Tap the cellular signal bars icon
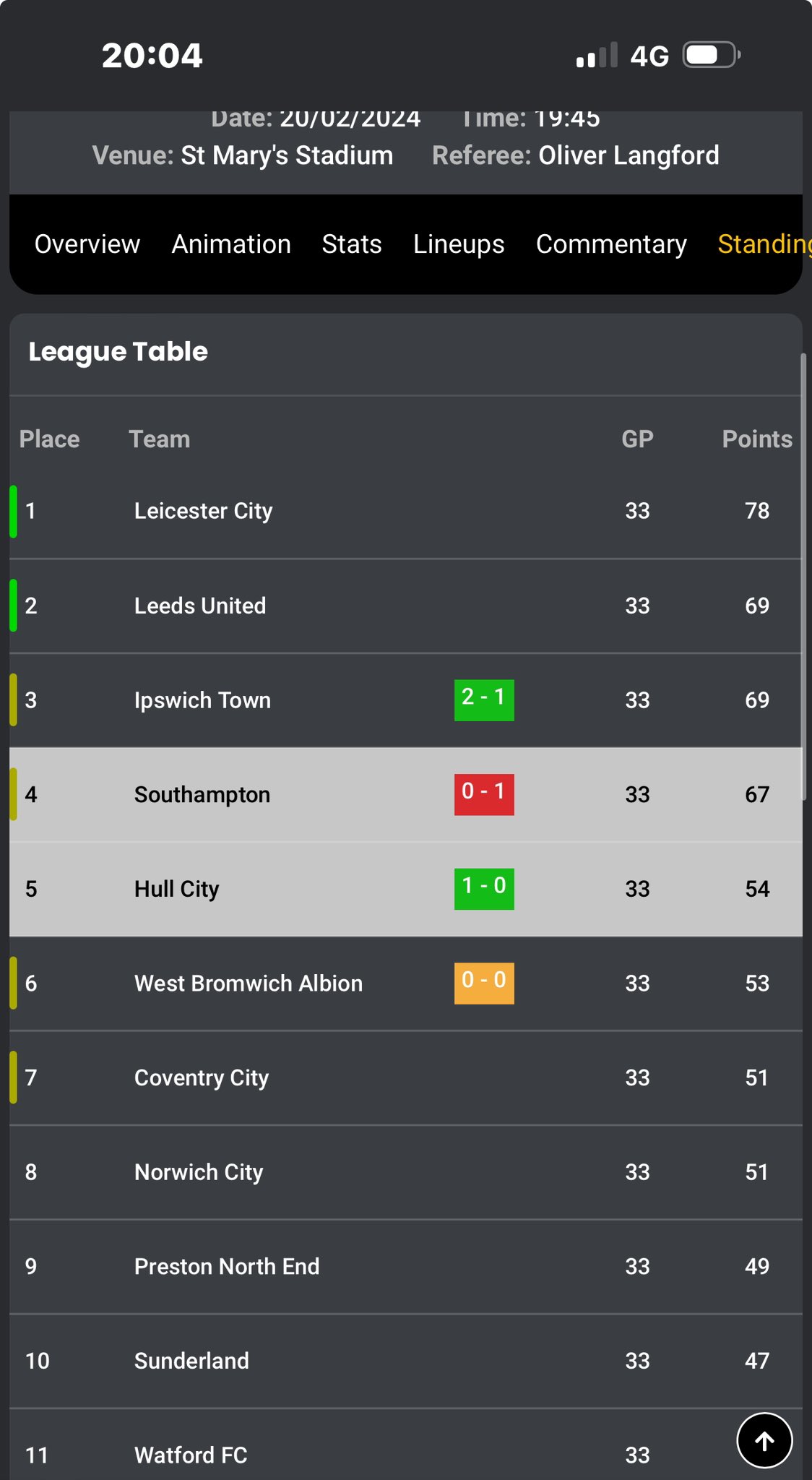812x1480 pixels. 597,55
